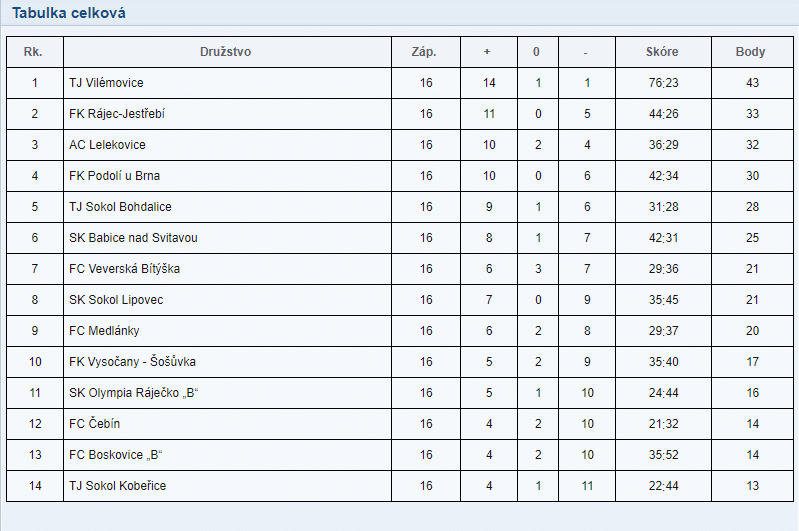The image size is (799, 531).
Task: Open TJ Sokol Kobeřice team entry
Action: pyautogui.click(x=117, y=486)
